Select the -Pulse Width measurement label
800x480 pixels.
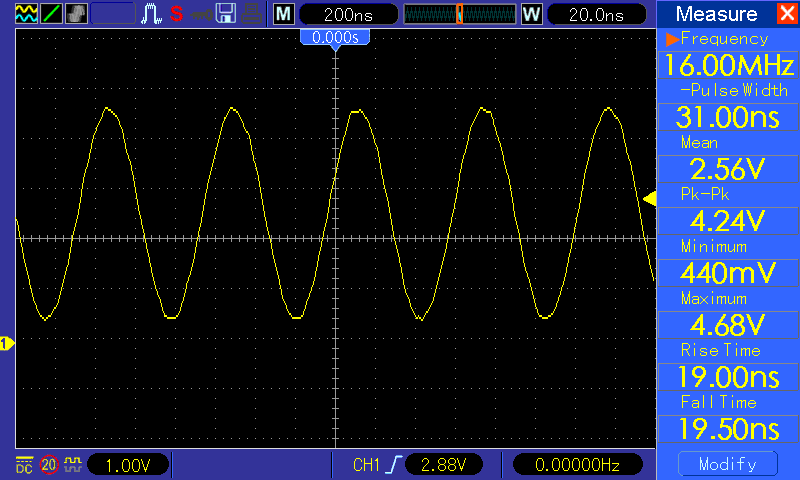734,90
